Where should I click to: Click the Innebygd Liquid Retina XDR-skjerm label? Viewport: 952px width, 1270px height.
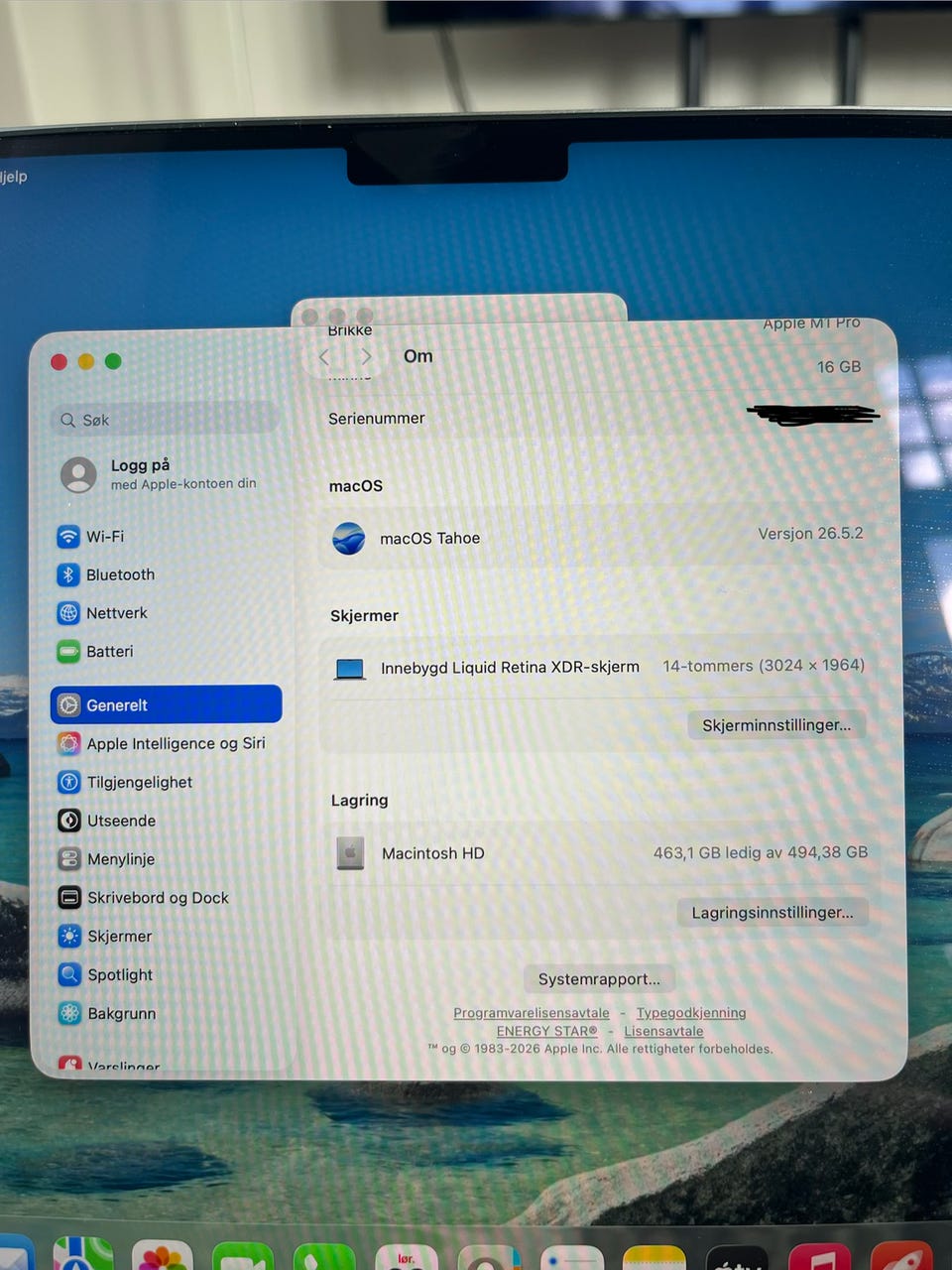coord(510,668)
